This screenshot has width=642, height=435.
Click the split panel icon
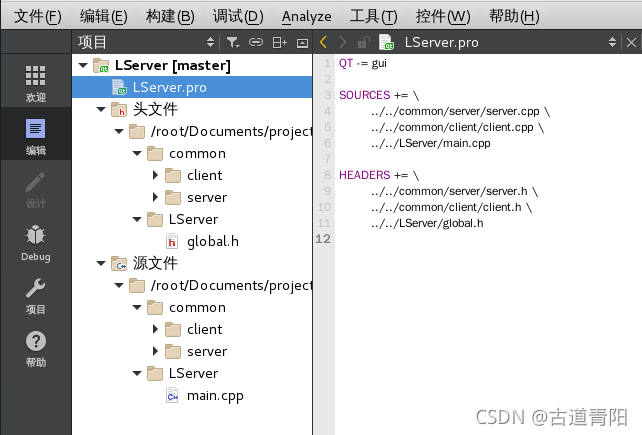pyautogui.click(x=280, y=42)
